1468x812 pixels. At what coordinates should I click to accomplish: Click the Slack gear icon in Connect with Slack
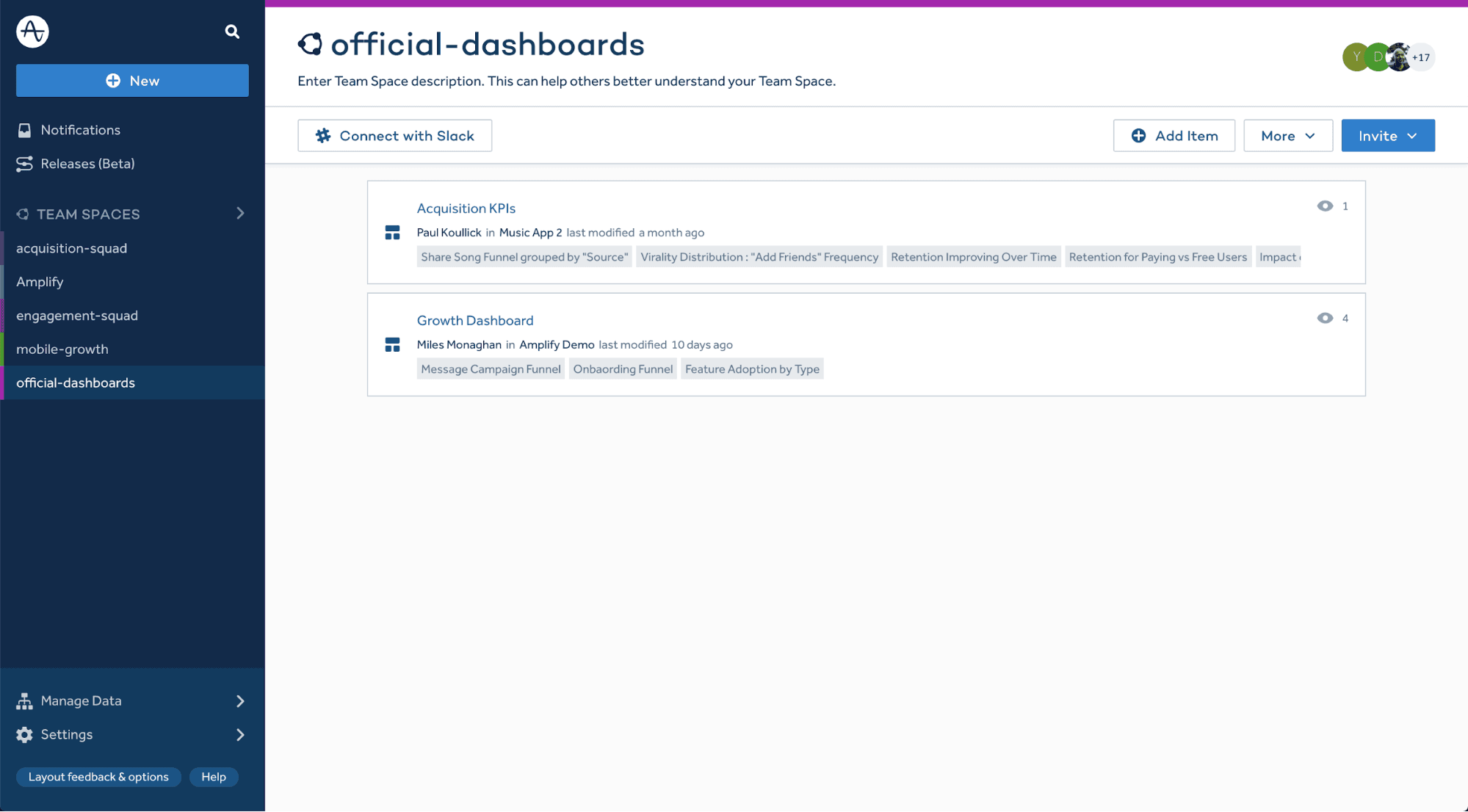323,135
